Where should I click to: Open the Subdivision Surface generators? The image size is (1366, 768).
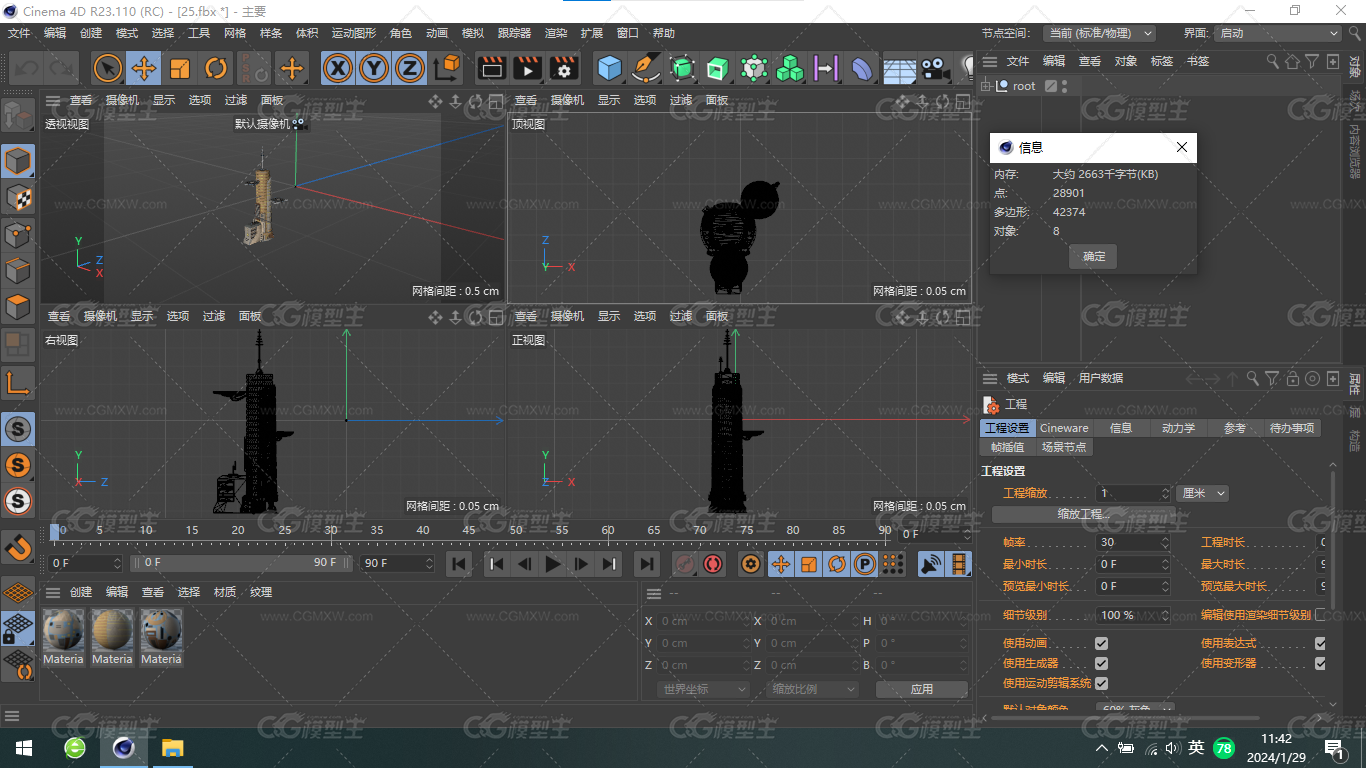[x=682, y=68]
